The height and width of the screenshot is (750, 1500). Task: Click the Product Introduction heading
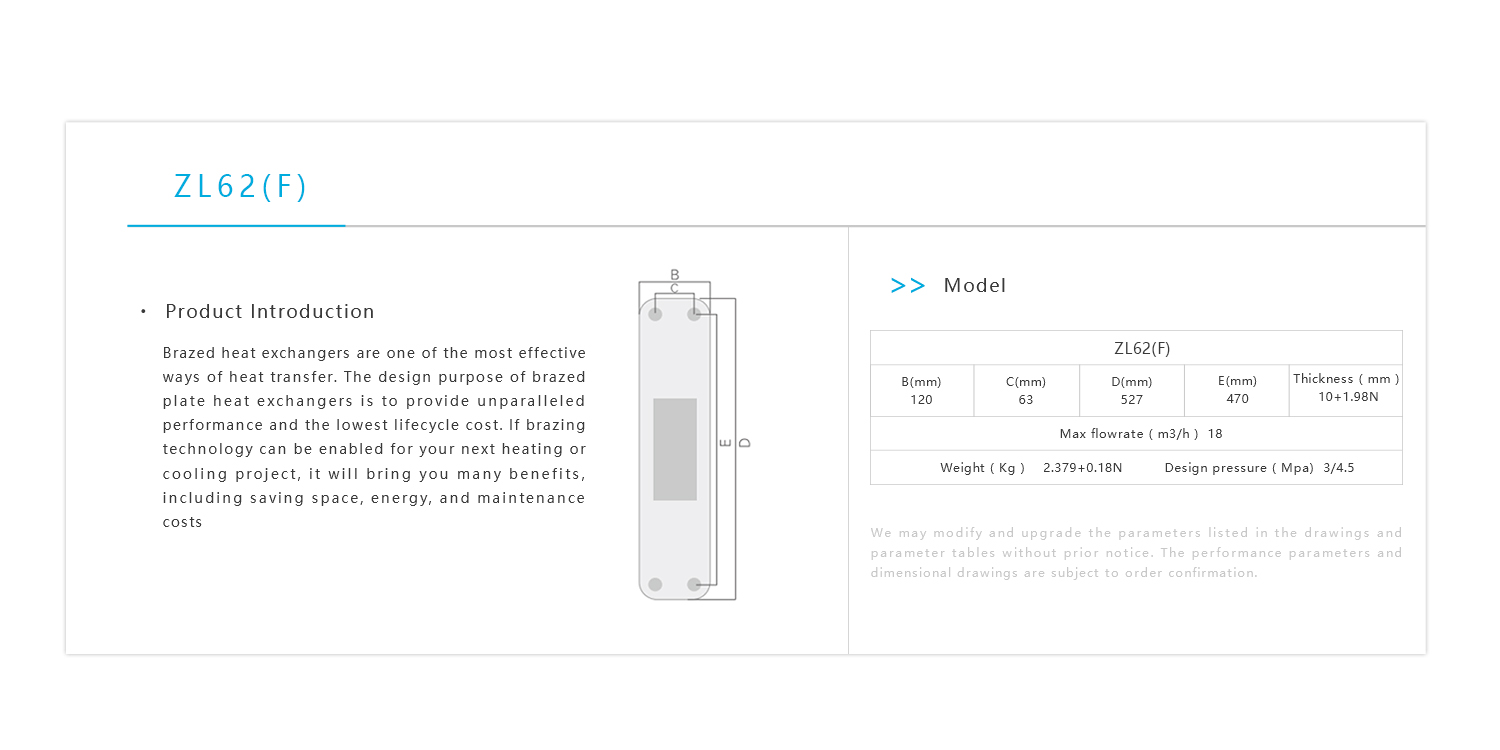270,311
